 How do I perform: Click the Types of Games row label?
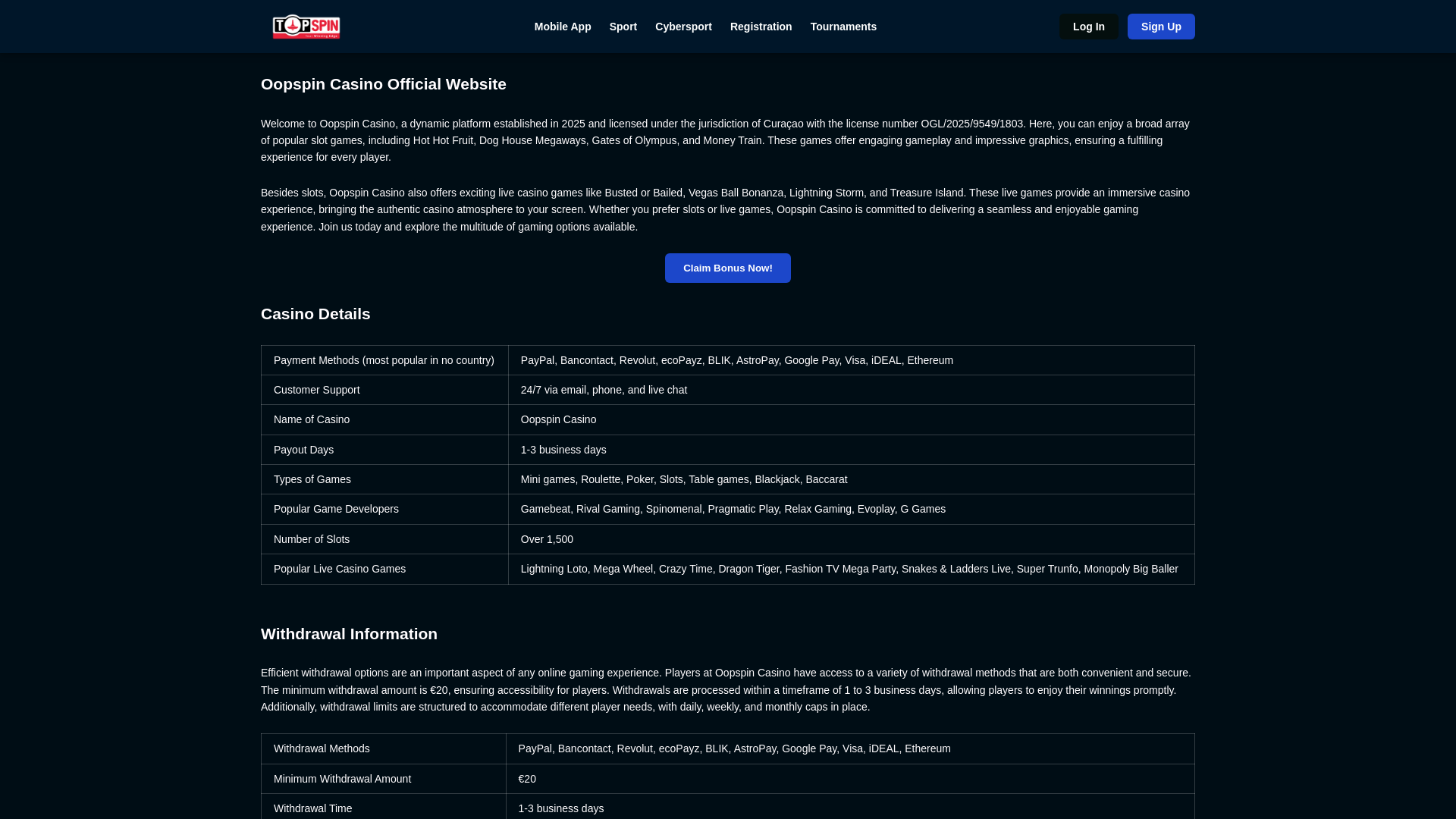384,479
